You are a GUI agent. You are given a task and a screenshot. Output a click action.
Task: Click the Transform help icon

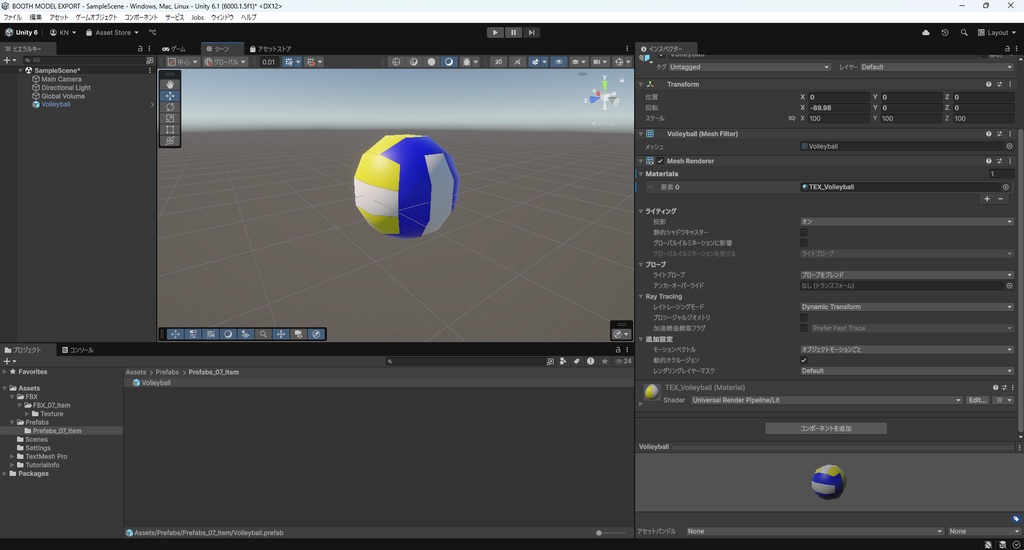[988, 84]
